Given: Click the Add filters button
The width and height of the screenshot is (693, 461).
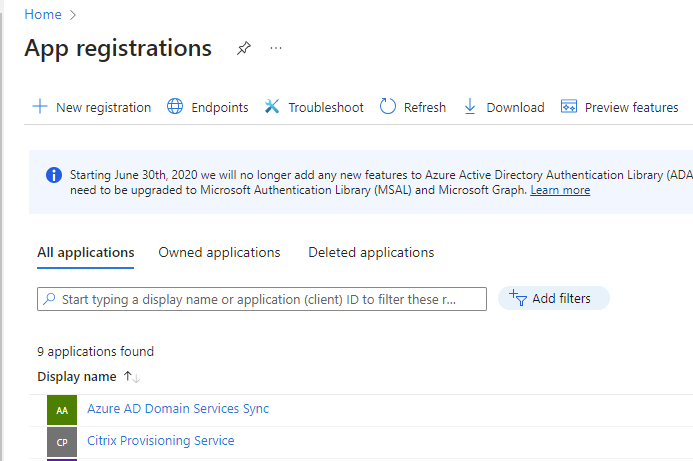Looking at the screenshot, I should tap(553, 298).
